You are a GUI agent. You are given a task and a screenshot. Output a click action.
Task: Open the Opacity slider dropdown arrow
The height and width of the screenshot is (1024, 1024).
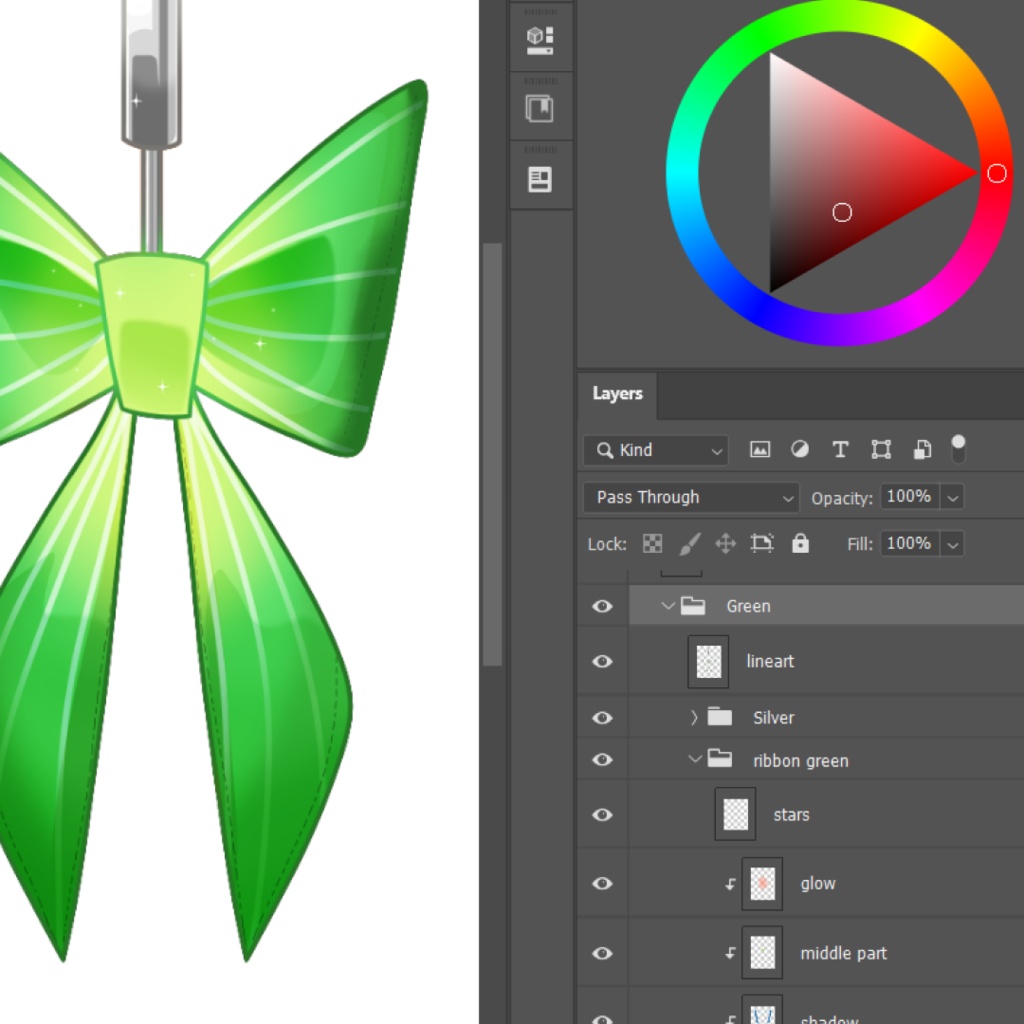point(953,498)
